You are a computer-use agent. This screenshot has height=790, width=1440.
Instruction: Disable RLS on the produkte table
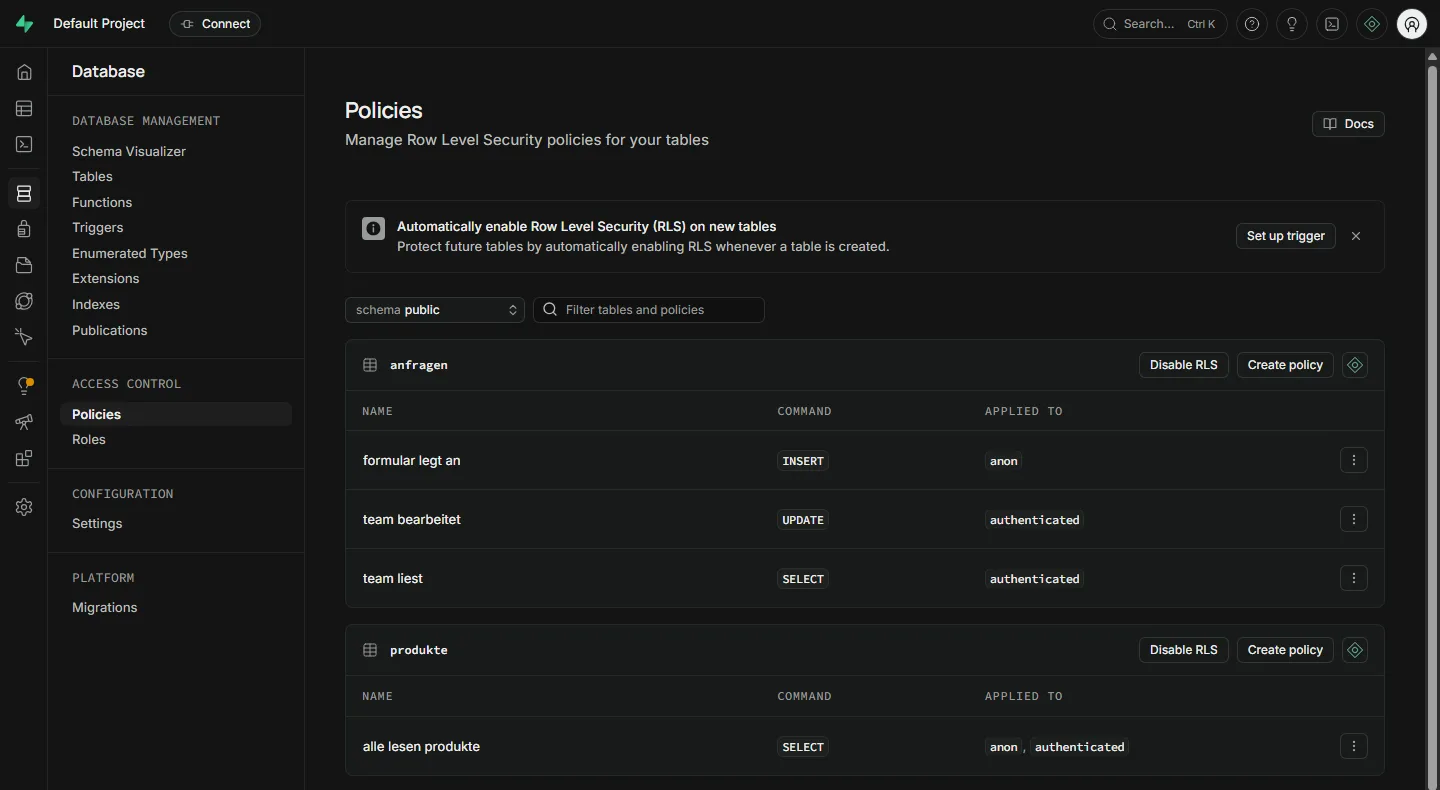(x=1184, y=650)
